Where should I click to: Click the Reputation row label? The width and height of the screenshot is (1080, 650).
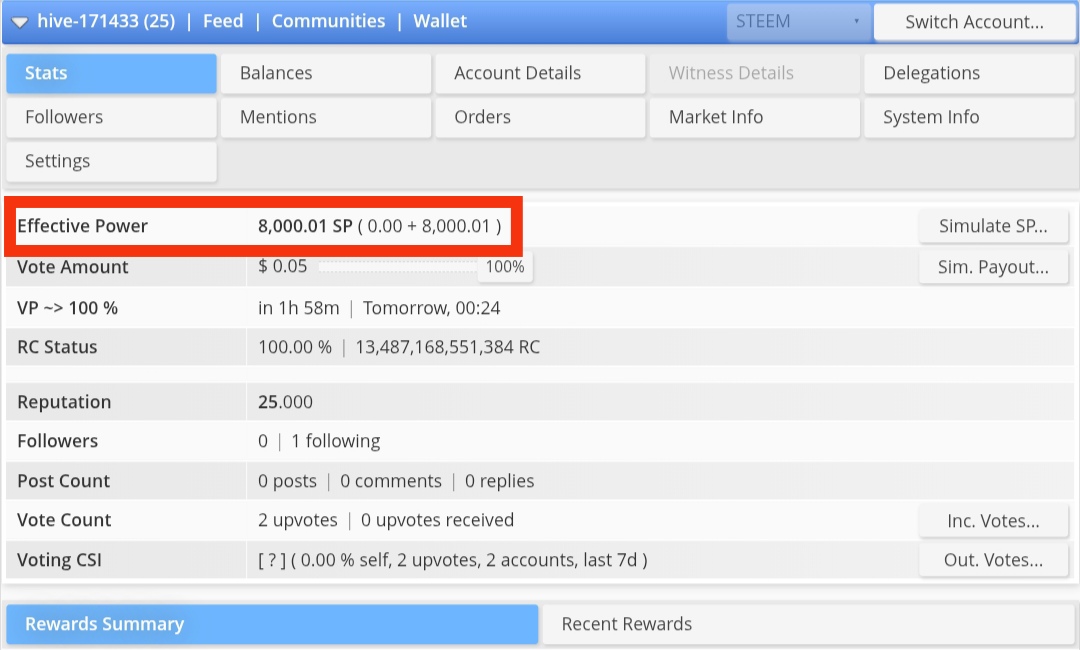pyautogui.click(x=64, y=402)
